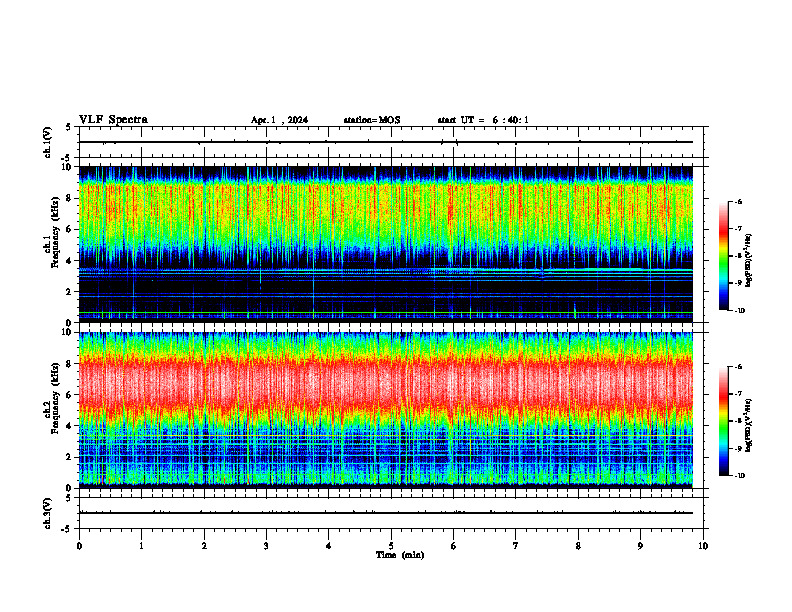Click time-axis tick label "3"
This screenshot has width=792, height=612.
coord(266,546)
